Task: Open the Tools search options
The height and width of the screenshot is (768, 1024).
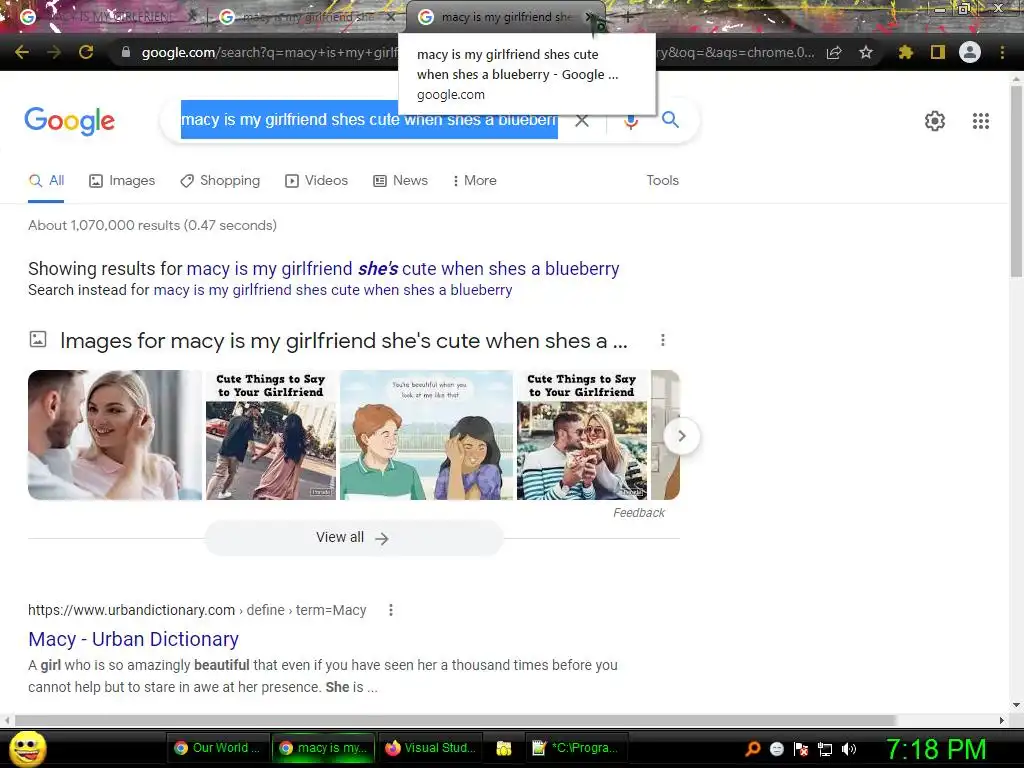Action: 662,181
